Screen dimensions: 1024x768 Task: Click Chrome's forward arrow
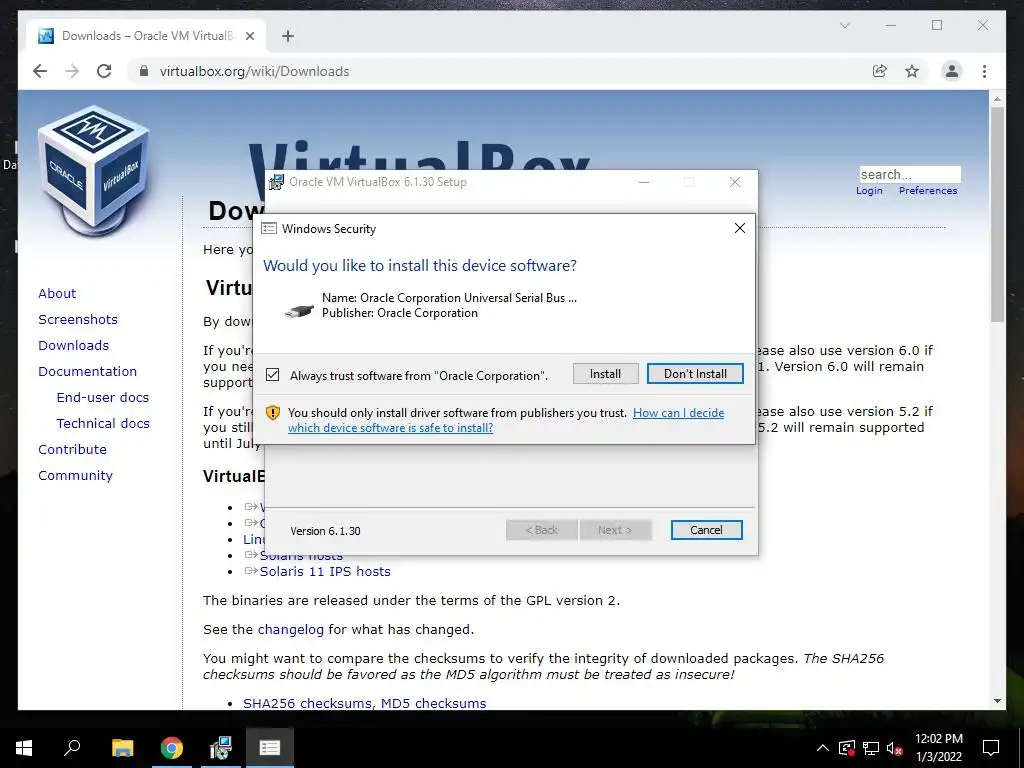(72, 71)
